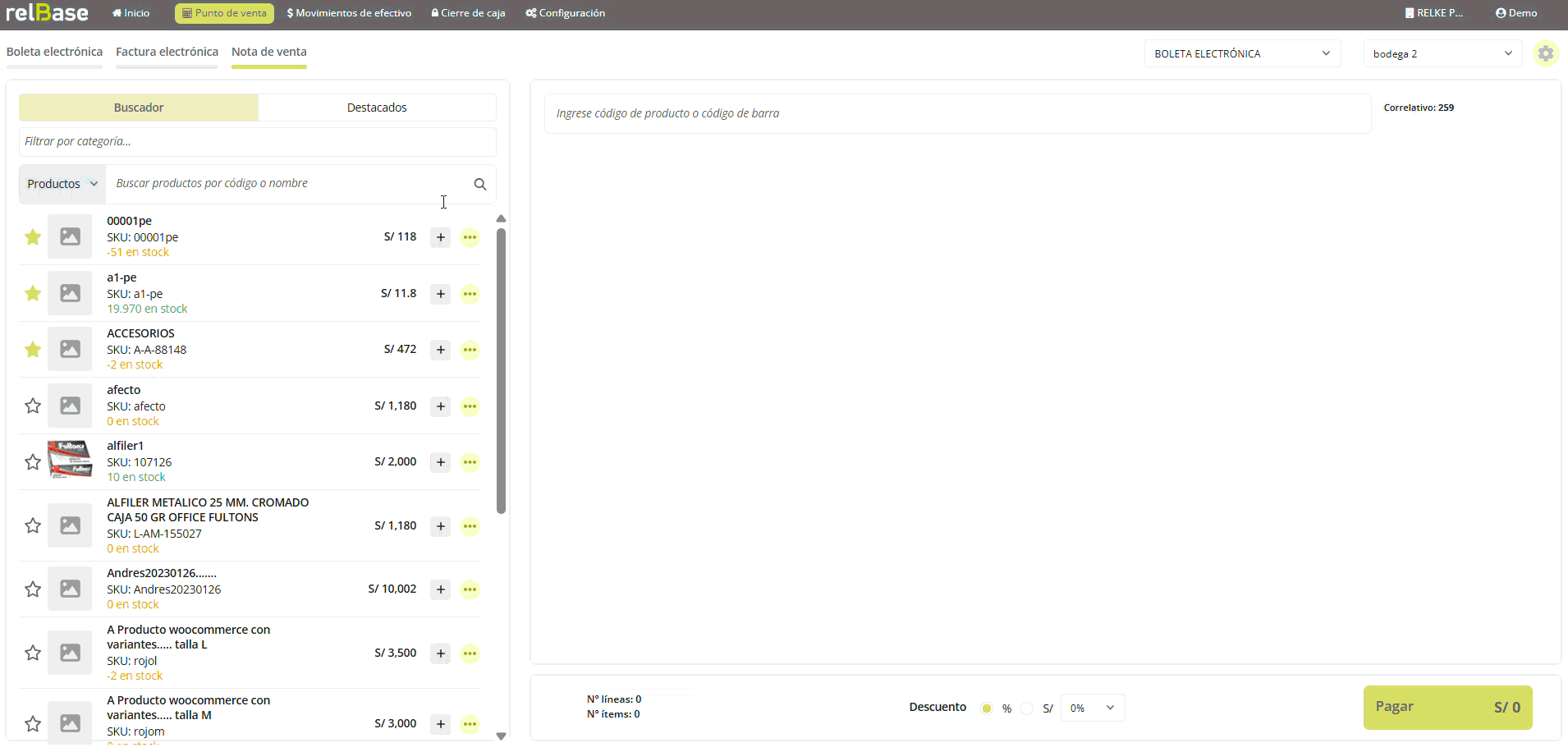Select S/ currency discount radio button
1568x752 pixels.
(1027, 708)
